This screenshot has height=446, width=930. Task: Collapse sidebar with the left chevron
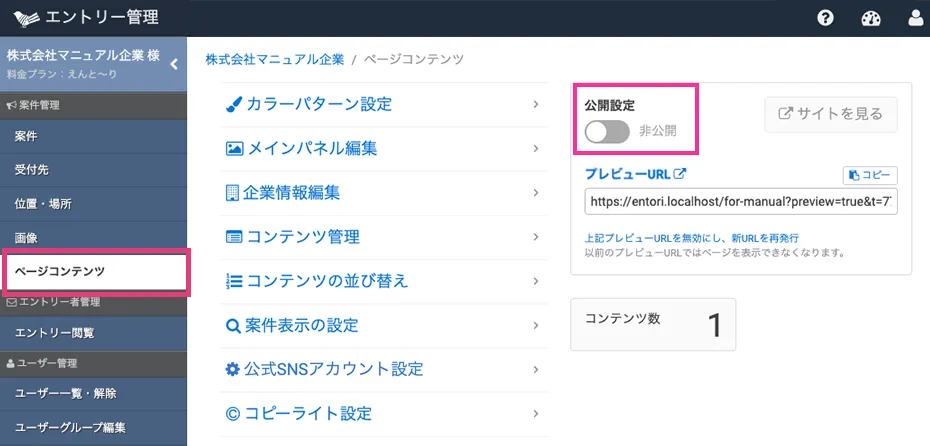click(174, 64)
